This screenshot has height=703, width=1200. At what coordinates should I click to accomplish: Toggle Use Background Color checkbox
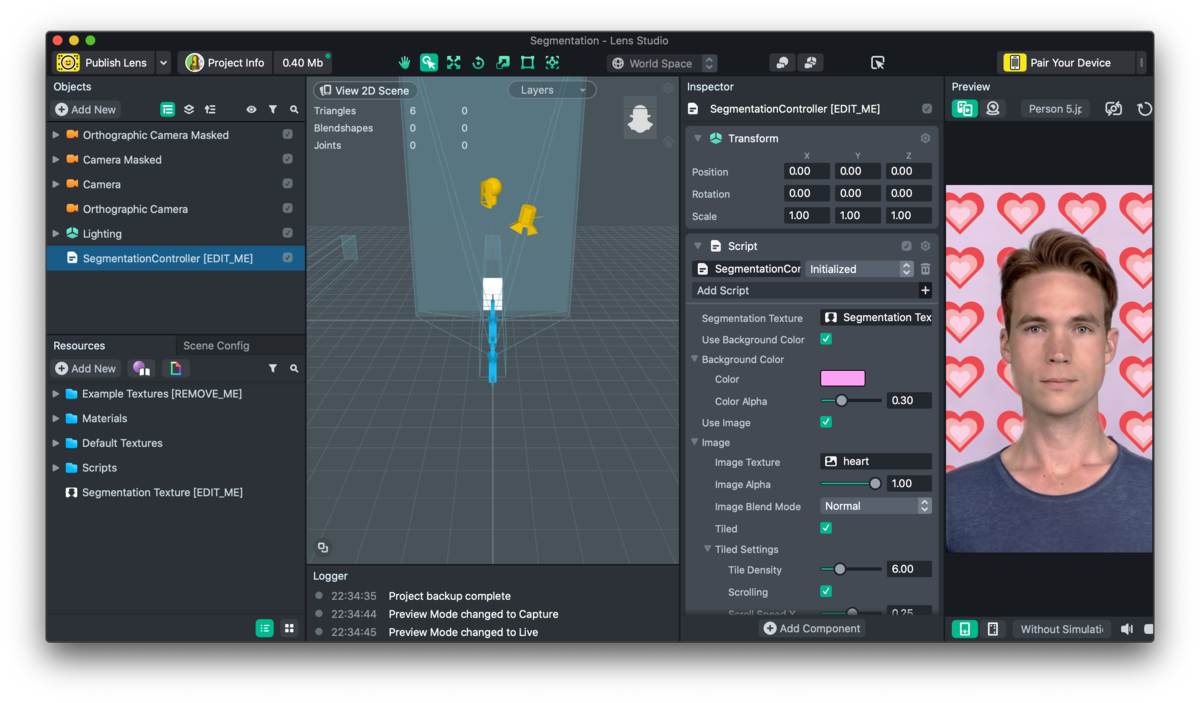pyautogui.click(x=826, y=340)
